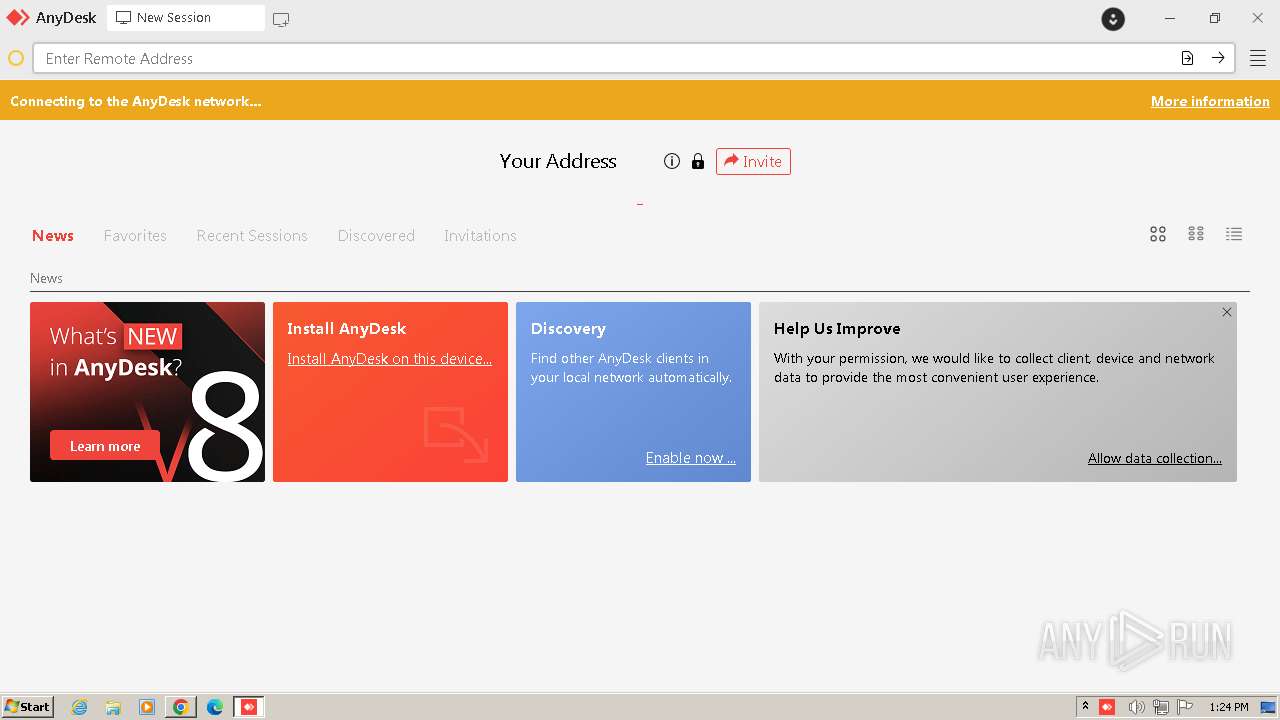Click Connecting to the AnyDesk network text
The width and height of the screenshot is (1280, 720).
(x=136, y=101)
